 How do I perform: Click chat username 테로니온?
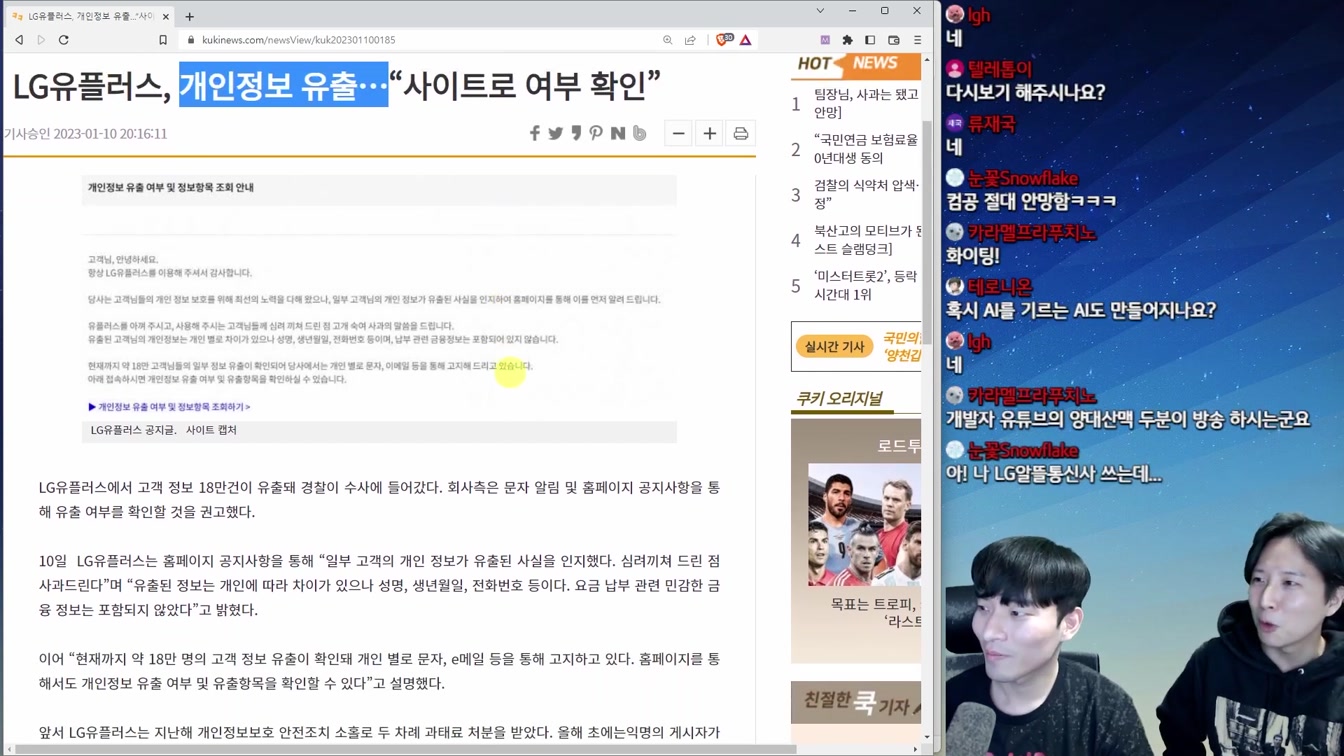point(1000,287)
